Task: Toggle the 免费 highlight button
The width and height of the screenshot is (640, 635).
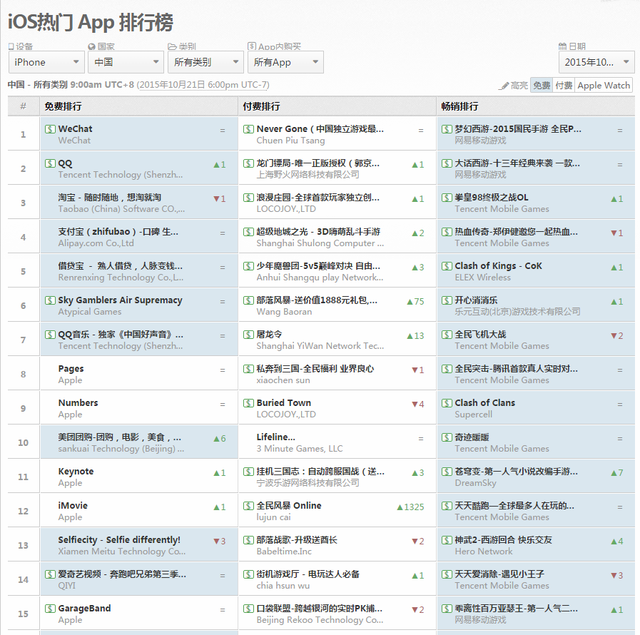Action: pyautogui.click(x=541, y=85)
